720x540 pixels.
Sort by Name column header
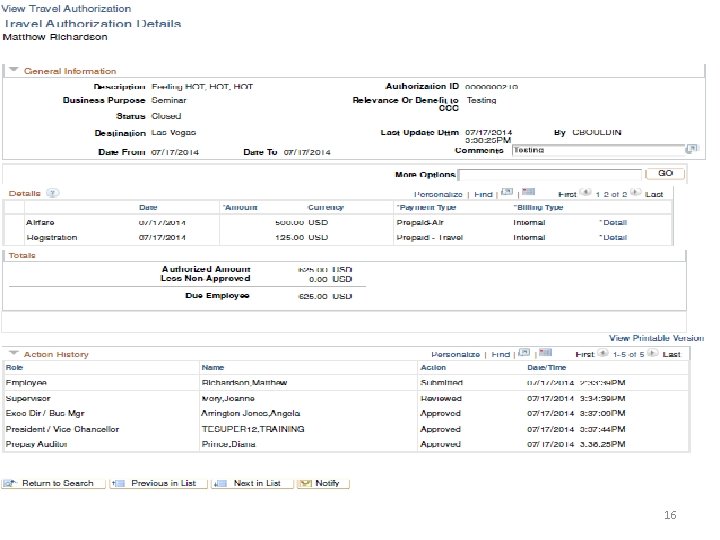pos(213,367)
